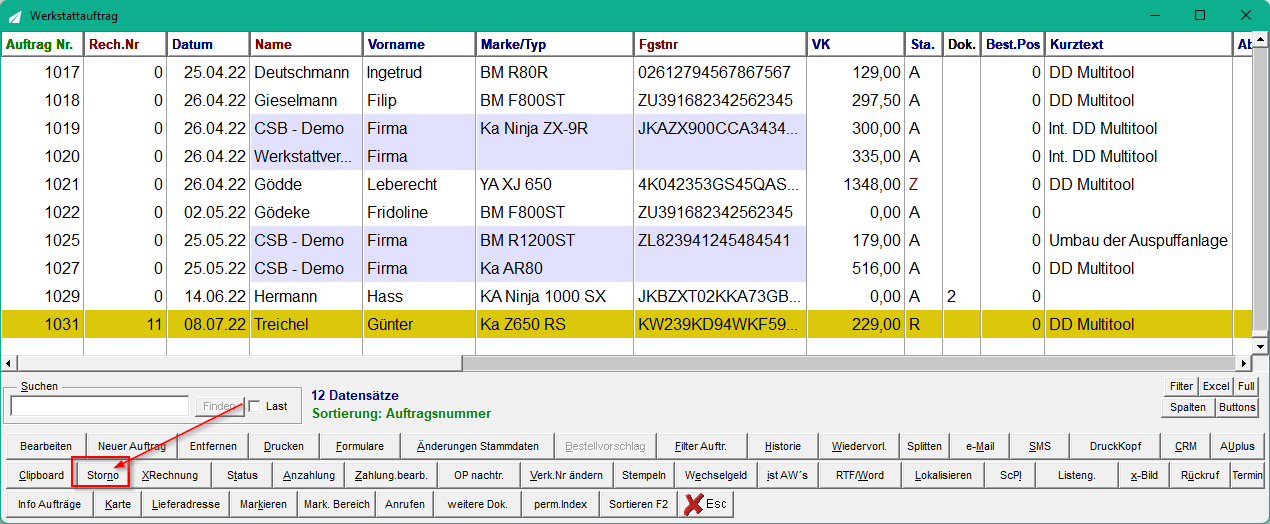Image resolution: width=1270 pixels, height=524 pixels.
Task: Click the Werkstattauftrag title bar app icon
Action: coord(15,15)
